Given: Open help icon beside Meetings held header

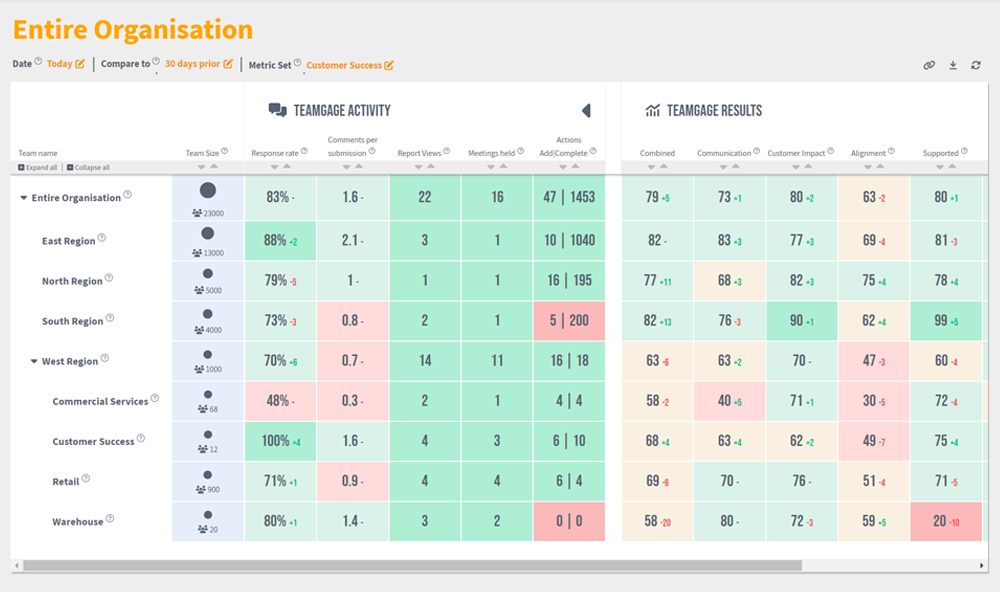Looking at the screenshot, I should click(x=520, y=151).
